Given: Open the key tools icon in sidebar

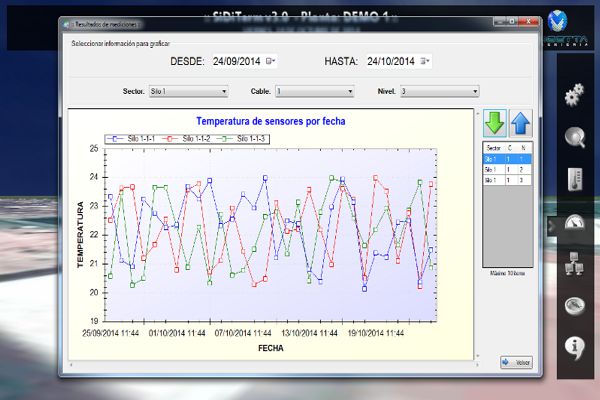Looking at the screenshot, I should tap(575, 306).
